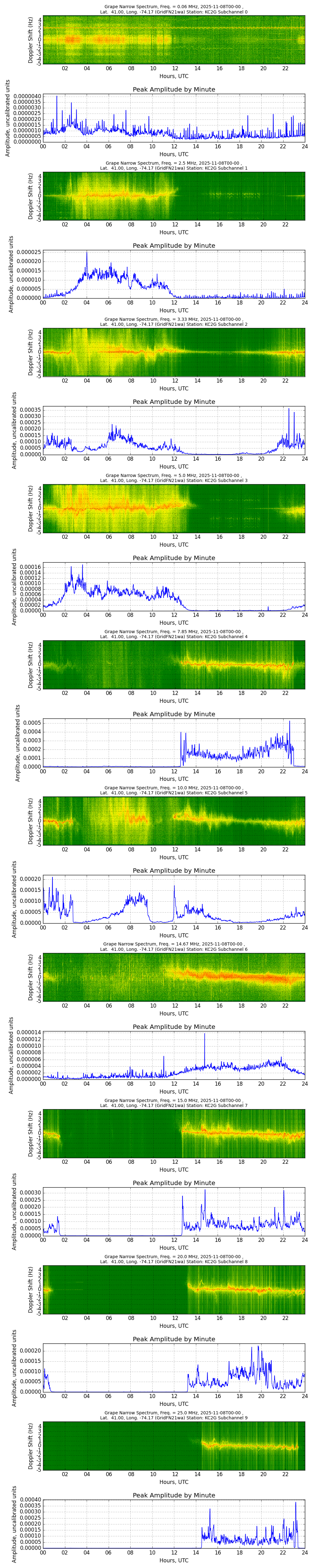
Task: Click the 3.33 MHz Doppler spectrogram image
Action: (174, 352)
